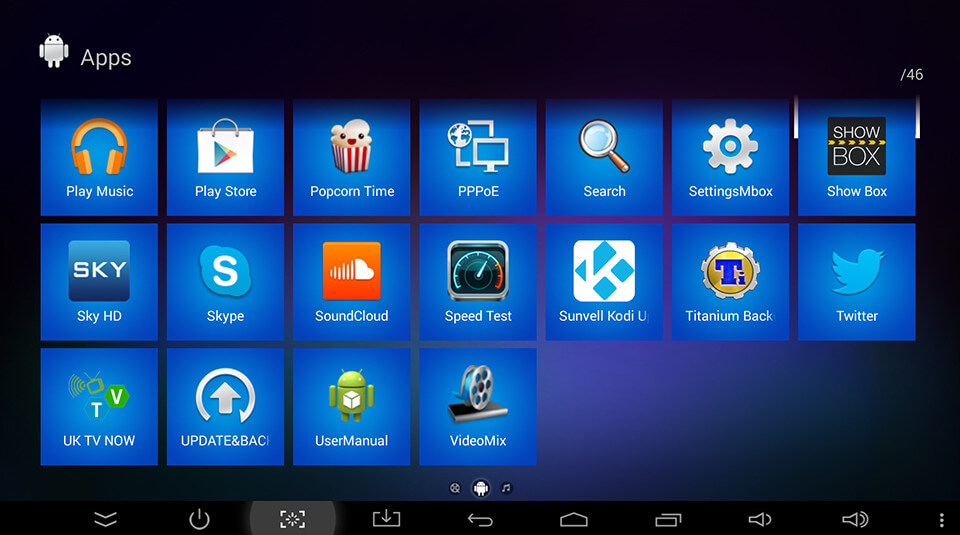Launch the Play Store app
The height and width of the screenshot is (535, 960).
tap(225, 157)
